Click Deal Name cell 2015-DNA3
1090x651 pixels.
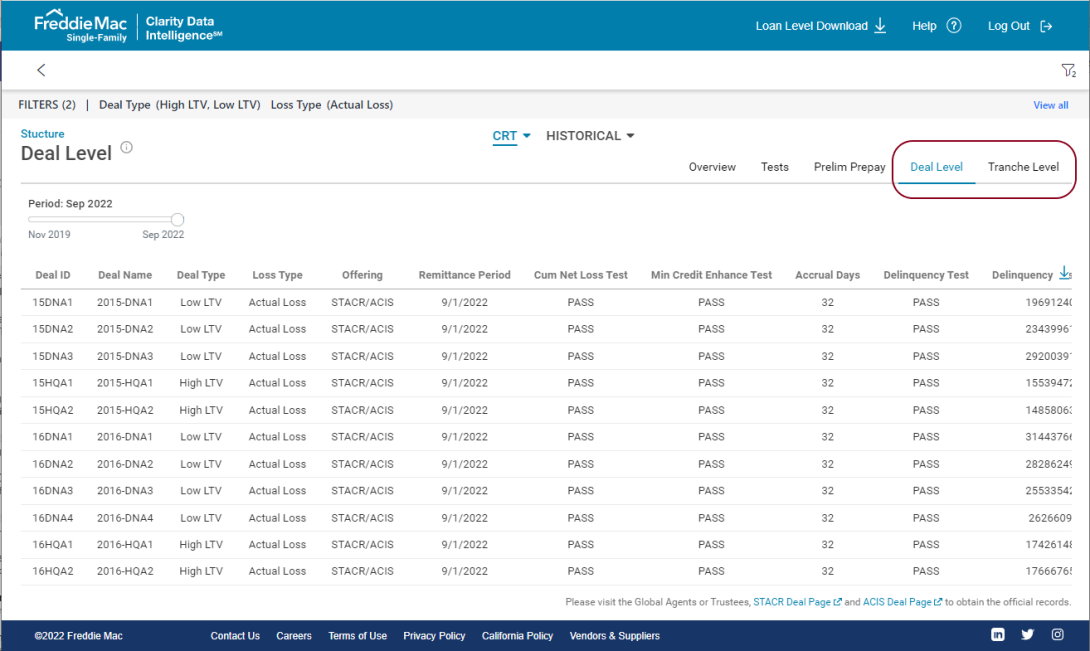click(x=125, y=356)
